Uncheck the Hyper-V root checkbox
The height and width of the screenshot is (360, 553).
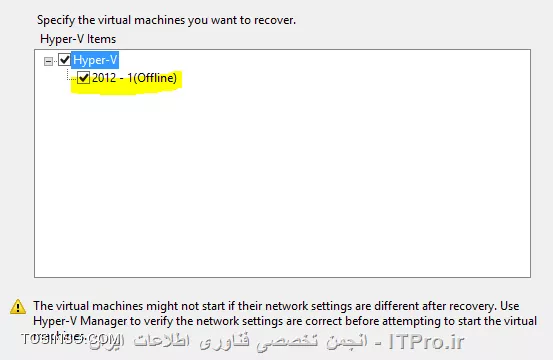[65, 60]
